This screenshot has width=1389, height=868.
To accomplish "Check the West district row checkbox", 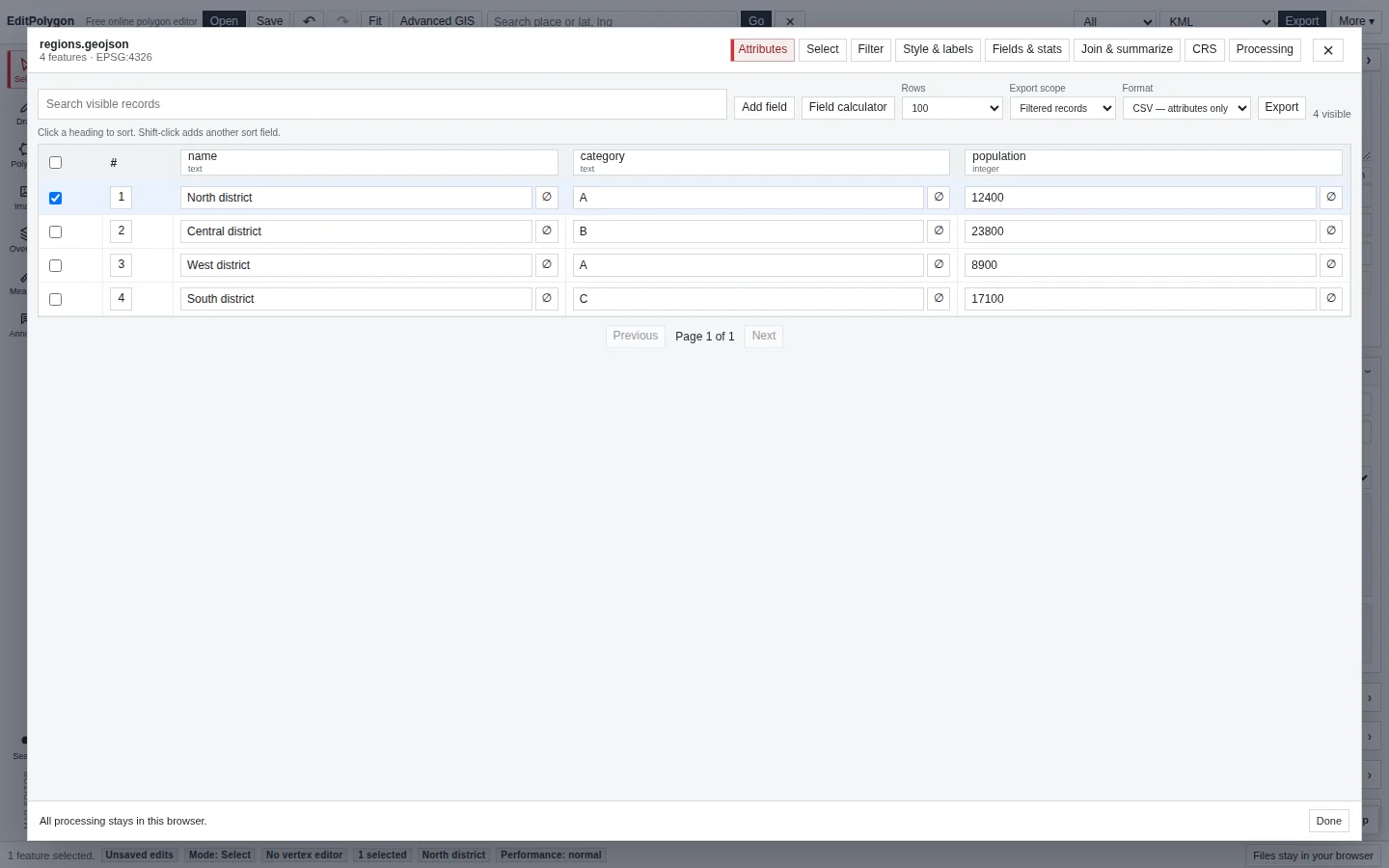I will pos(55,265).
